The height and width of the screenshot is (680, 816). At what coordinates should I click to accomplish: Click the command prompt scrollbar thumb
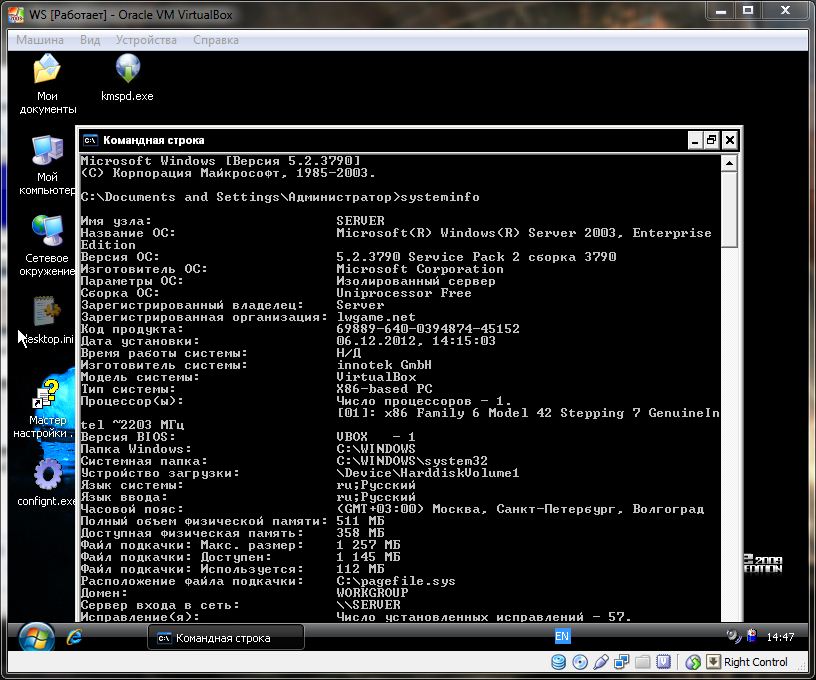pyautogui.click(x=730, y=210)
